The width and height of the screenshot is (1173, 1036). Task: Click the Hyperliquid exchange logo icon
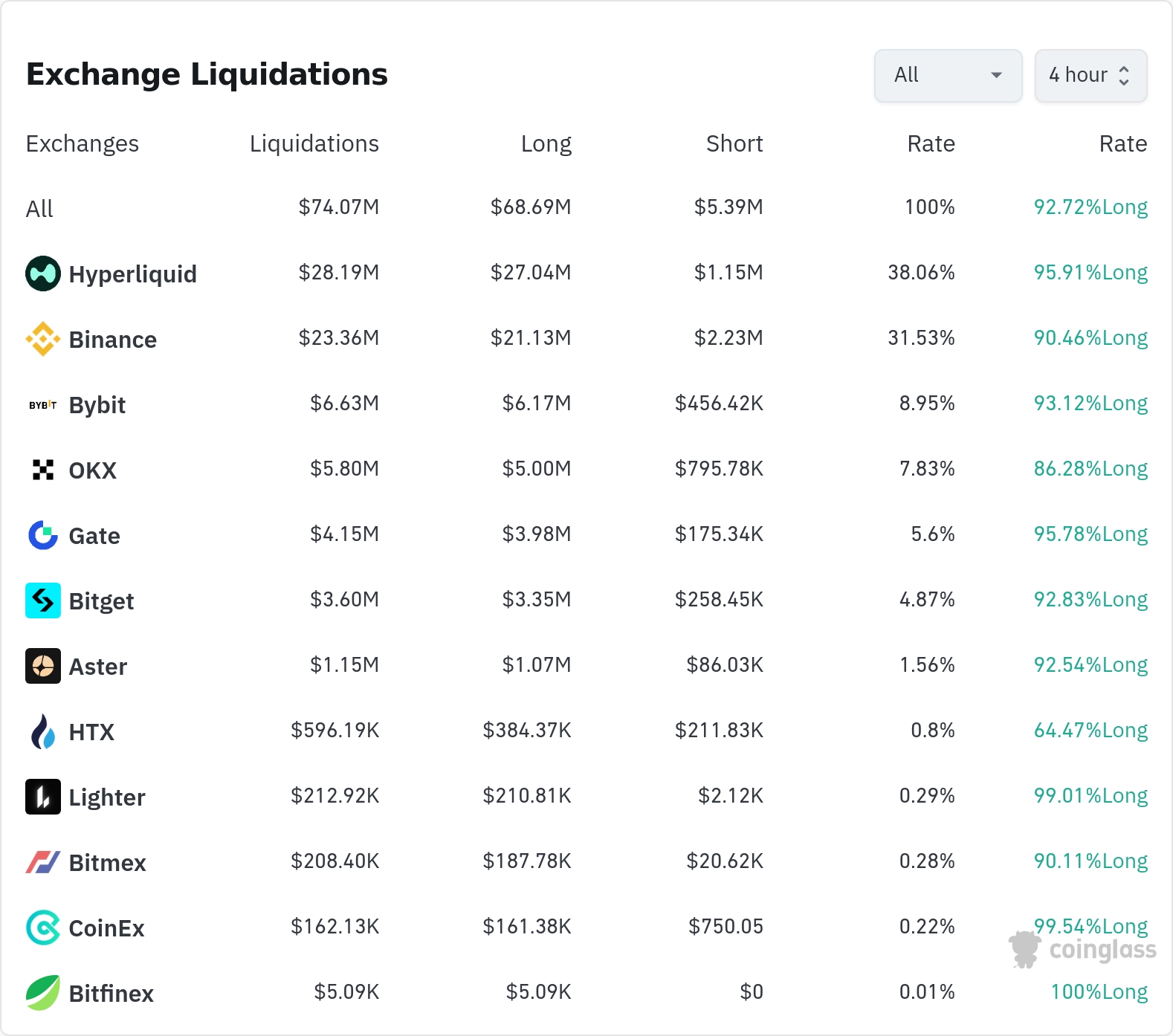coord(43,273)
